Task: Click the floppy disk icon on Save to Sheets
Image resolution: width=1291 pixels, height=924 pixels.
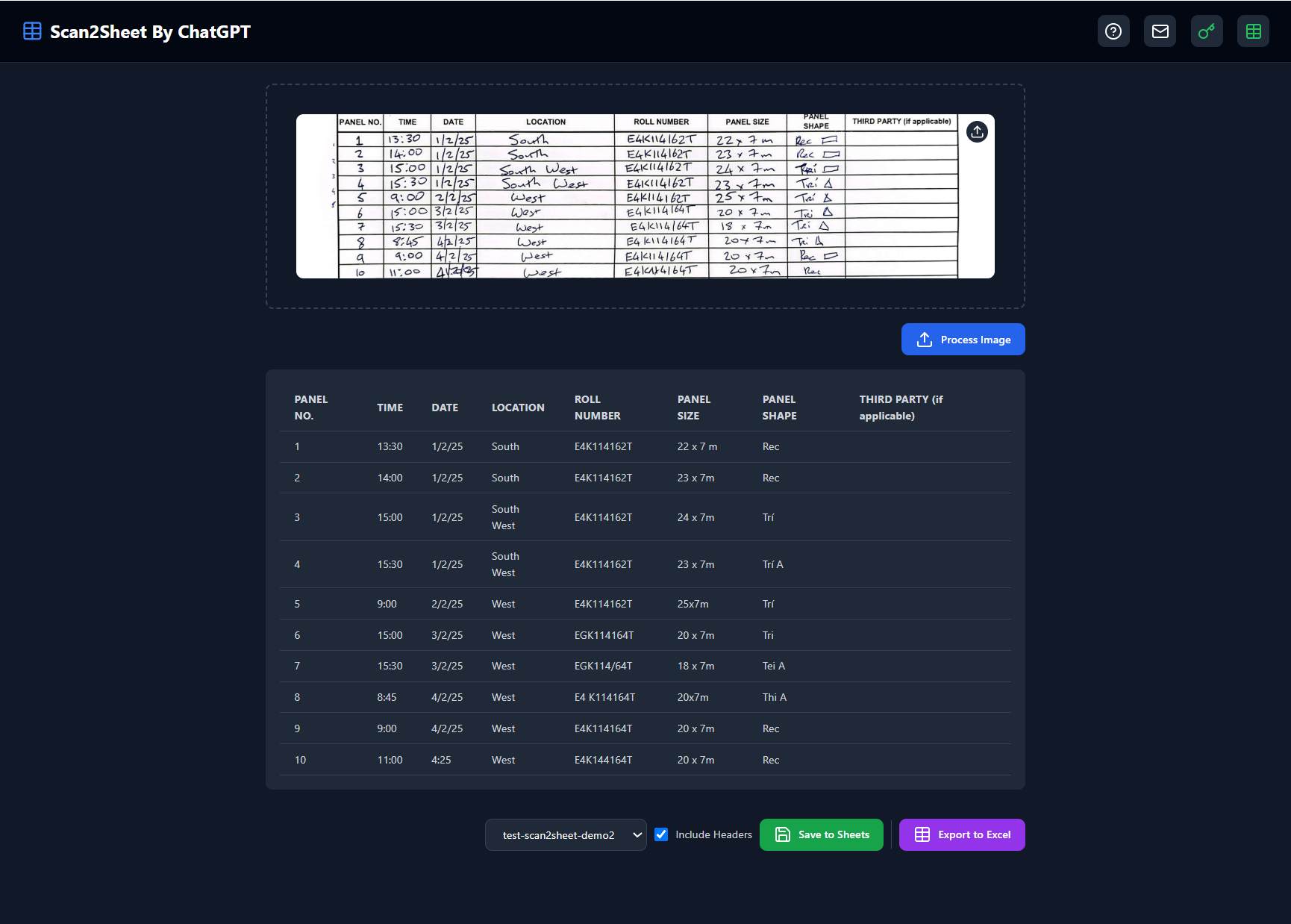Action: (782, 834)
